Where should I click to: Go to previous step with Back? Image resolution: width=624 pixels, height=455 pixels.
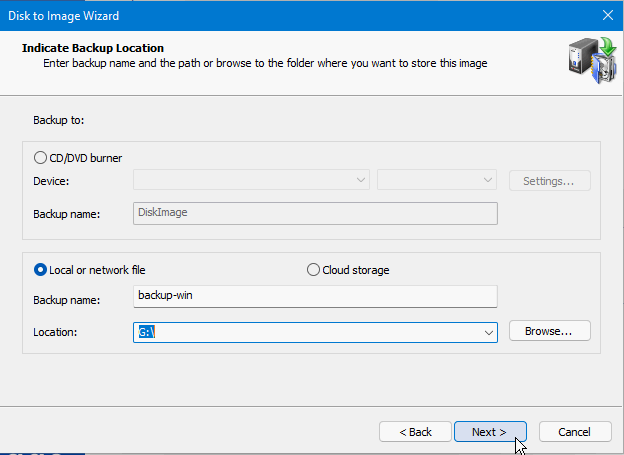point(415,432)
